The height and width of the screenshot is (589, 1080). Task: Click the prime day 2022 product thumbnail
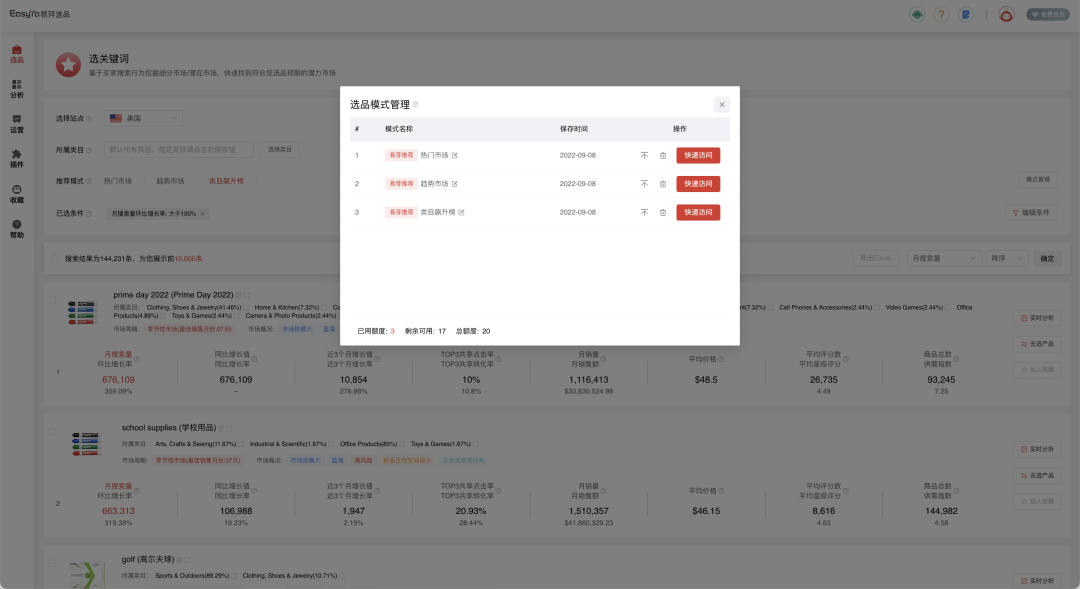[83, 312]
